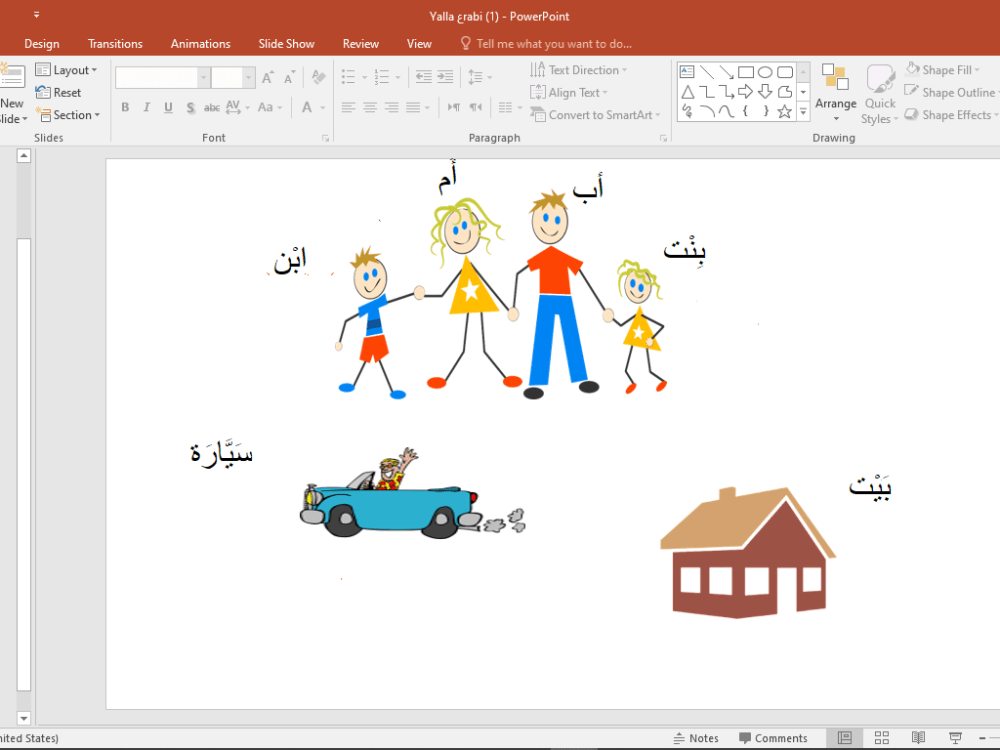Open Paragraph dialog launcher
This screenshot has width=1000, height=750.
click(663, 138)
